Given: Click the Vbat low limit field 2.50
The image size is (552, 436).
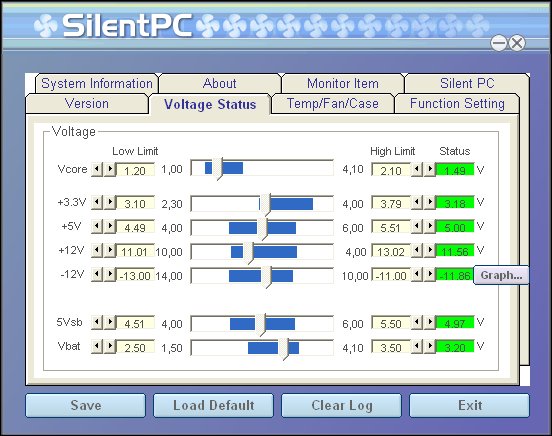Looking at the screenshot, I should [135, 347].
